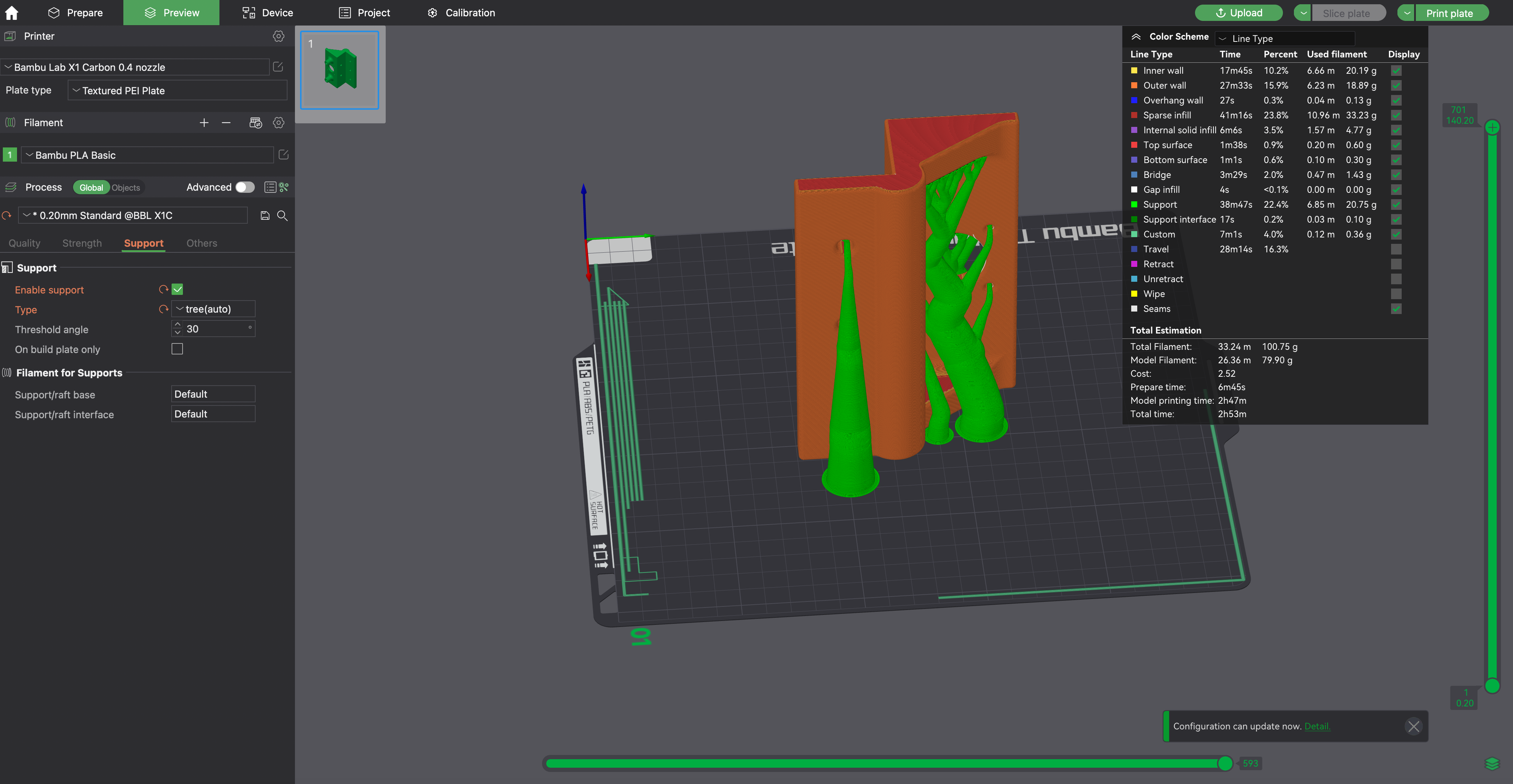Click Upload button
Image resolution: width=1513 pixels, height=784 pixels.
(x=1239, y=13)
